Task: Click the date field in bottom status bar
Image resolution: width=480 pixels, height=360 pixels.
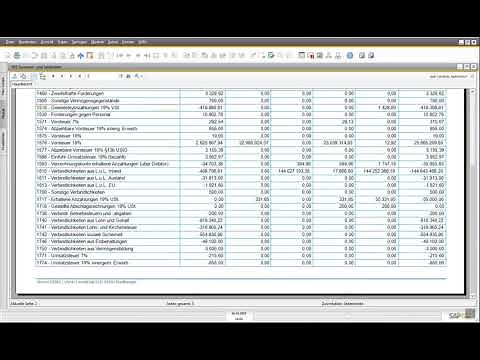Action: tap(239, 314)
